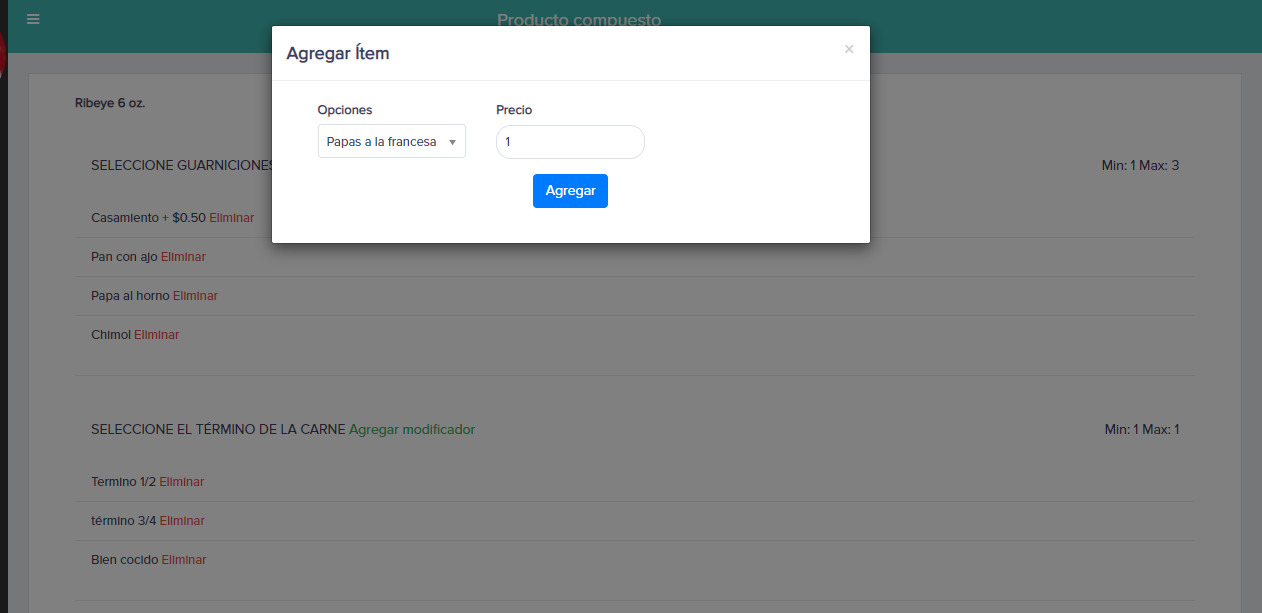Click the Min: 1 Max: 3 label
Image resolution: width=1262 pixels, height=613 pixels.
[x=1140, y=165]
